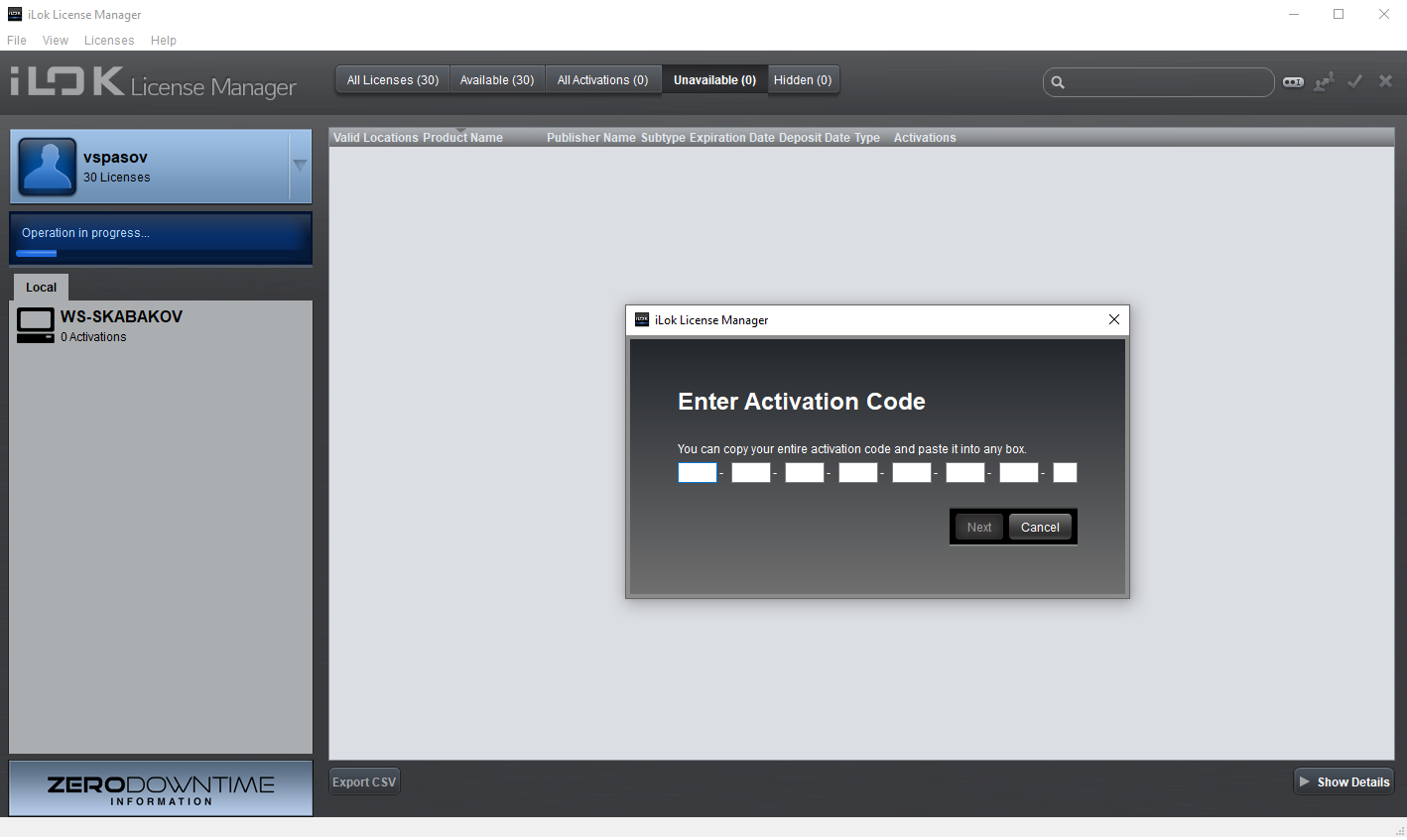Viewport: 1407px width, 840px height.
Task: Click the Activate checkmark icon
Action: [x=1355, y=81]
